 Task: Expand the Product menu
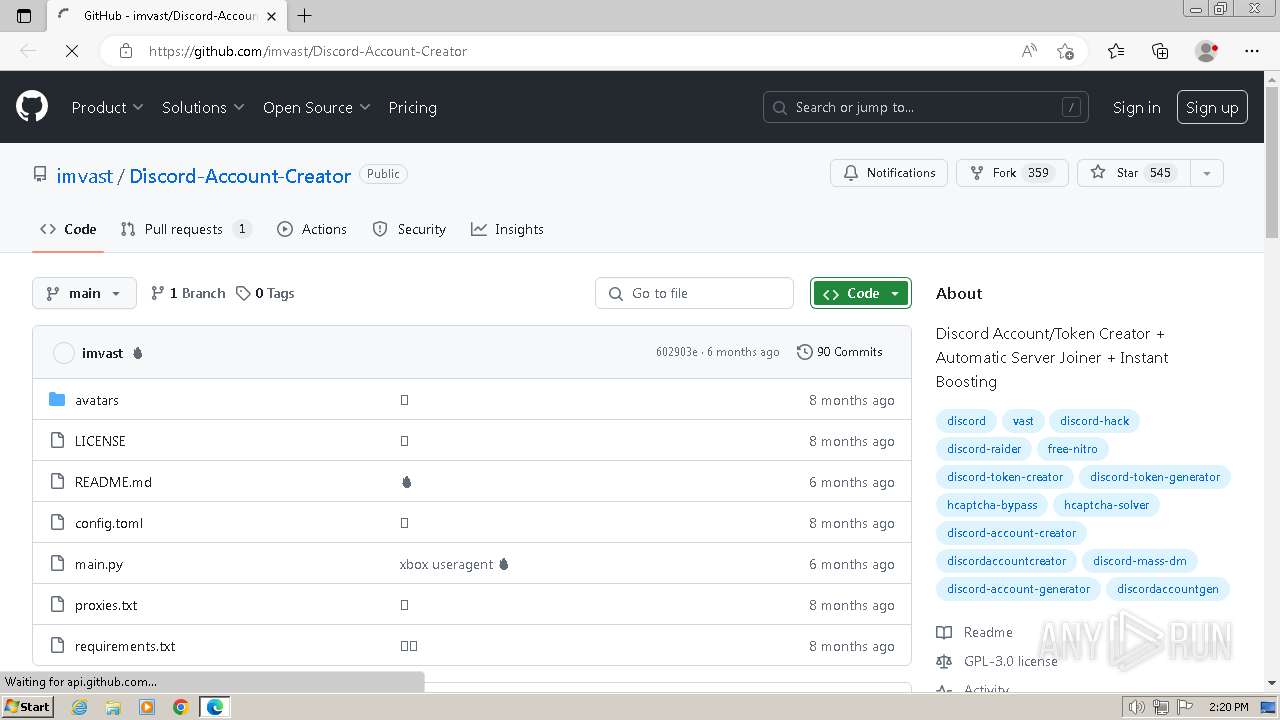[107, 107]
